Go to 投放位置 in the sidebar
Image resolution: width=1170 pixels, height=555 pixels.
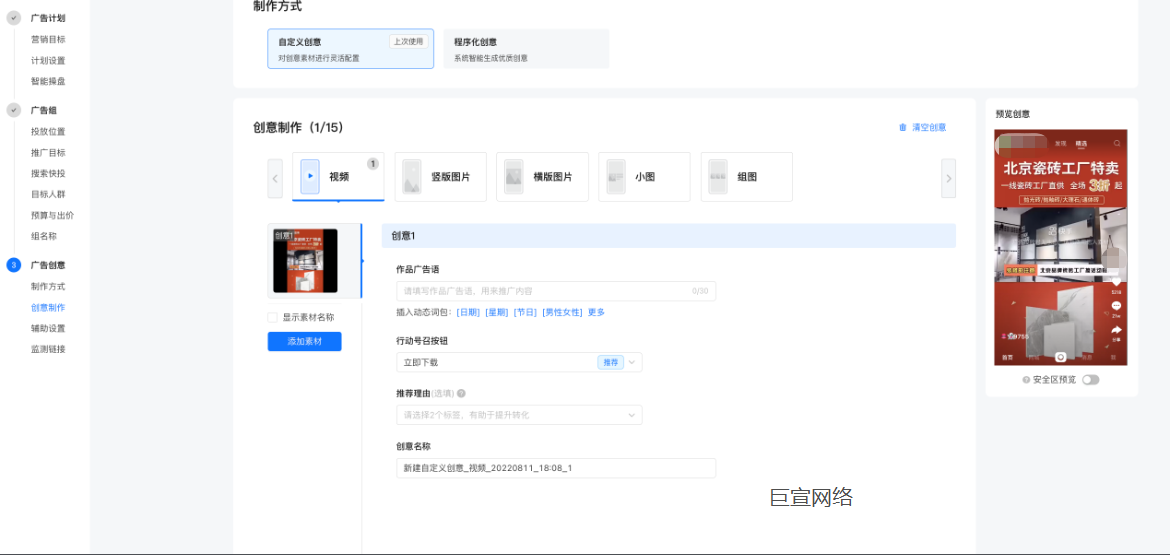tap(48, 132)
